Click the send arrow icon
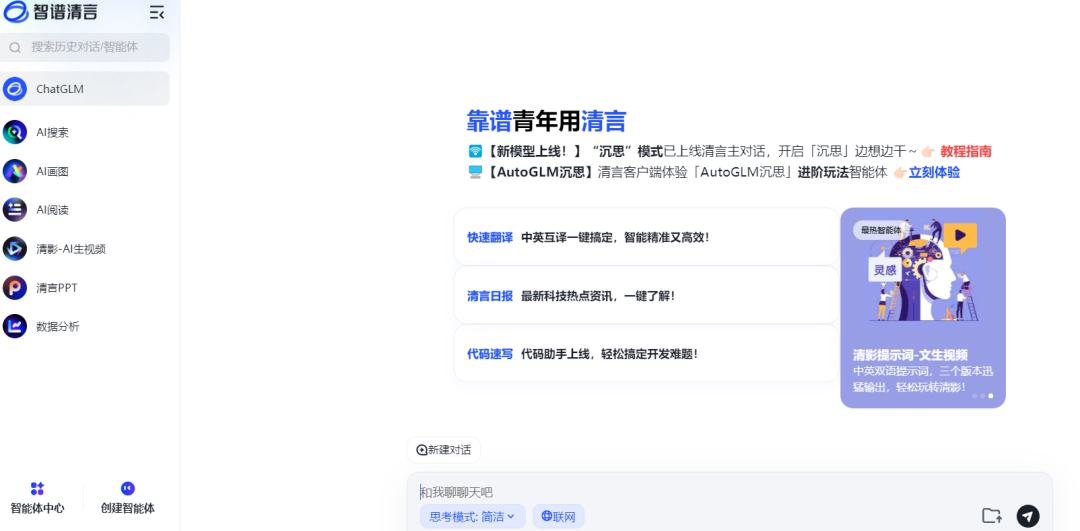Image resolution: width=1080 pixels, height=531 pixels. pos(1028,516)
